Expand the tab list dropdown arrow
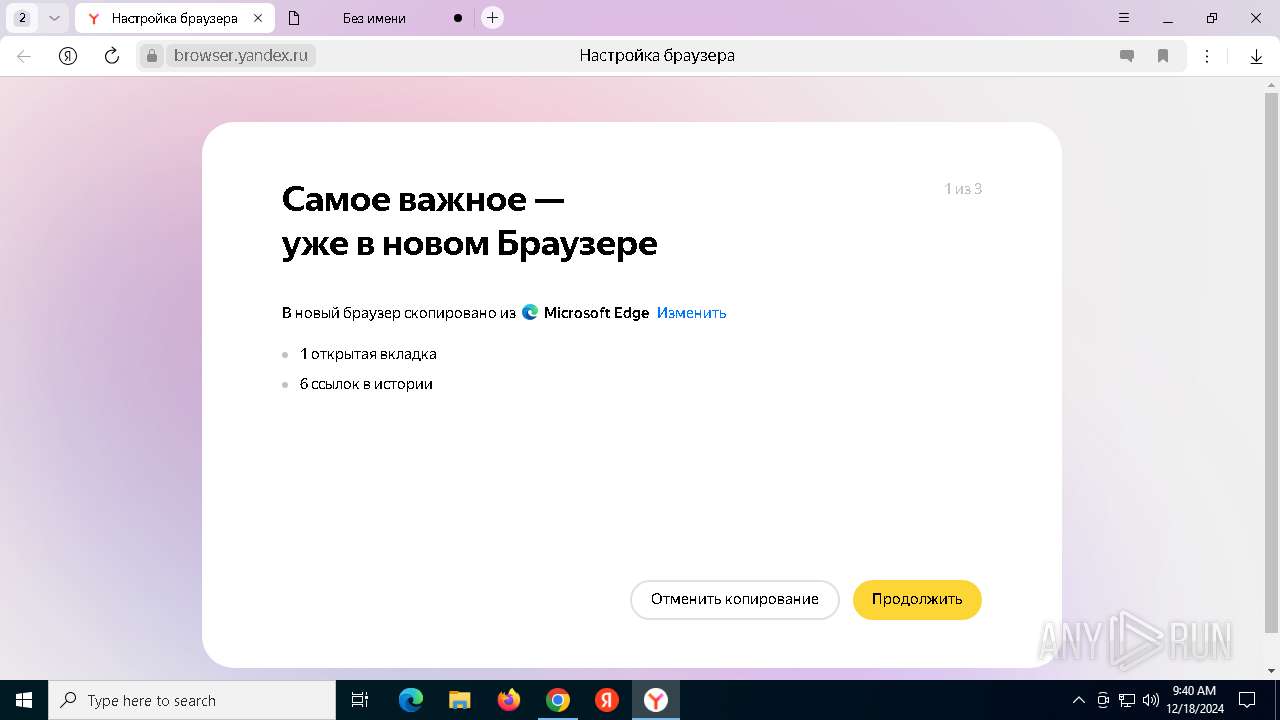 54,18
